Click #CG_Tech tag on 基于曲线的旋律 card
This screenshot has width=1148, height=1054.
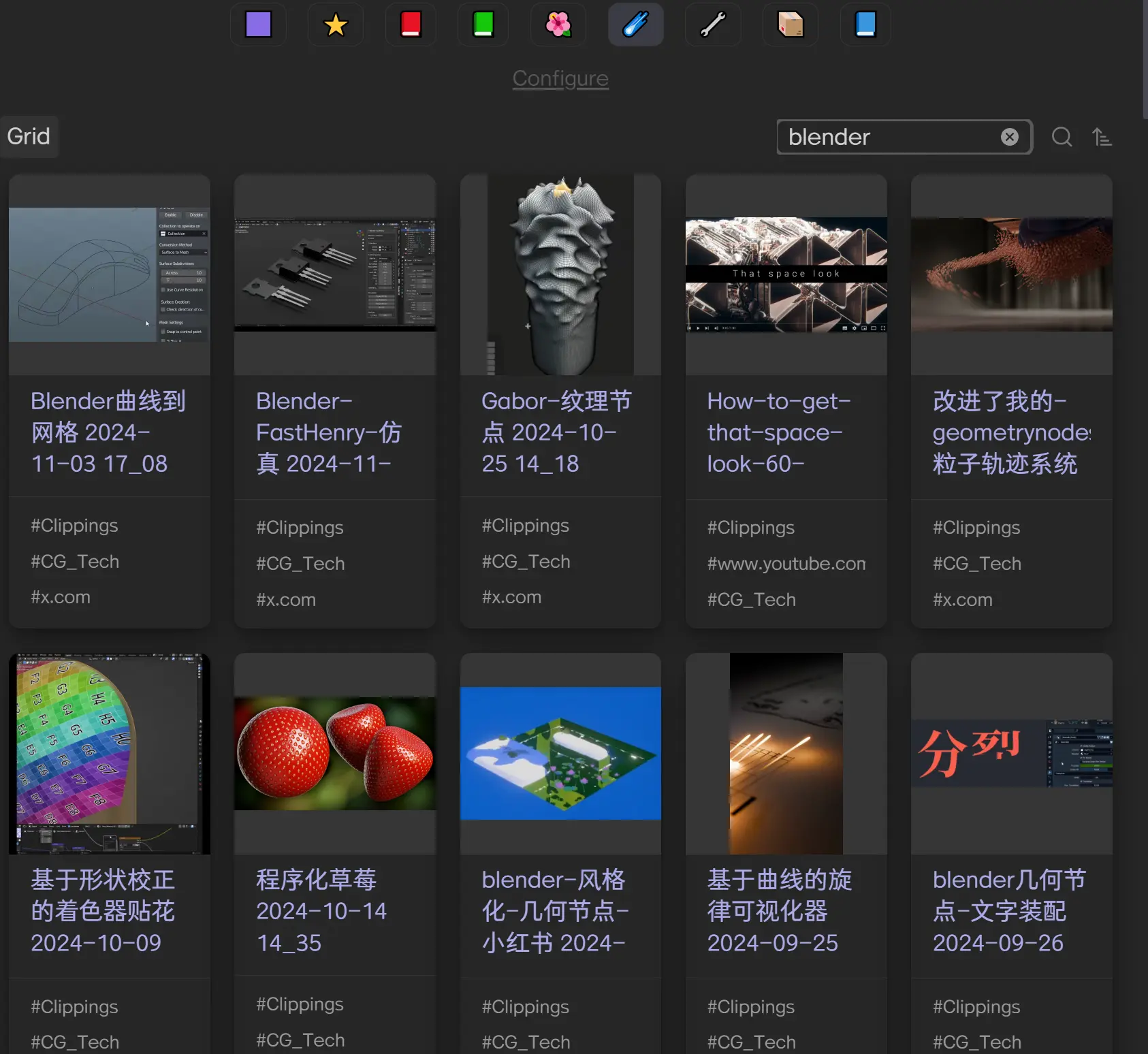751,1042
